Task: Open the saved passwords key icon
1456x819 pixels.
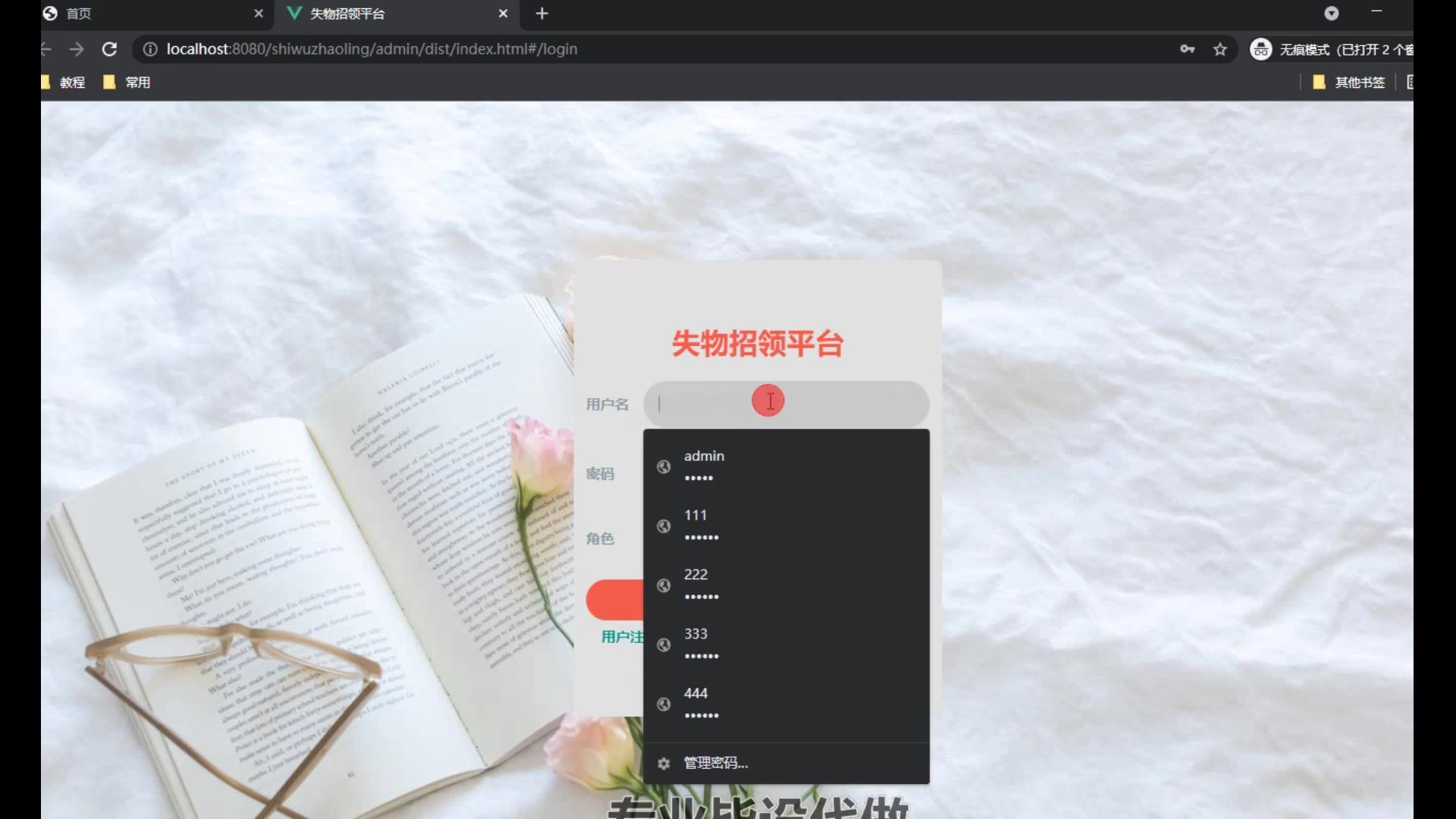Action: pos(1187,49)
